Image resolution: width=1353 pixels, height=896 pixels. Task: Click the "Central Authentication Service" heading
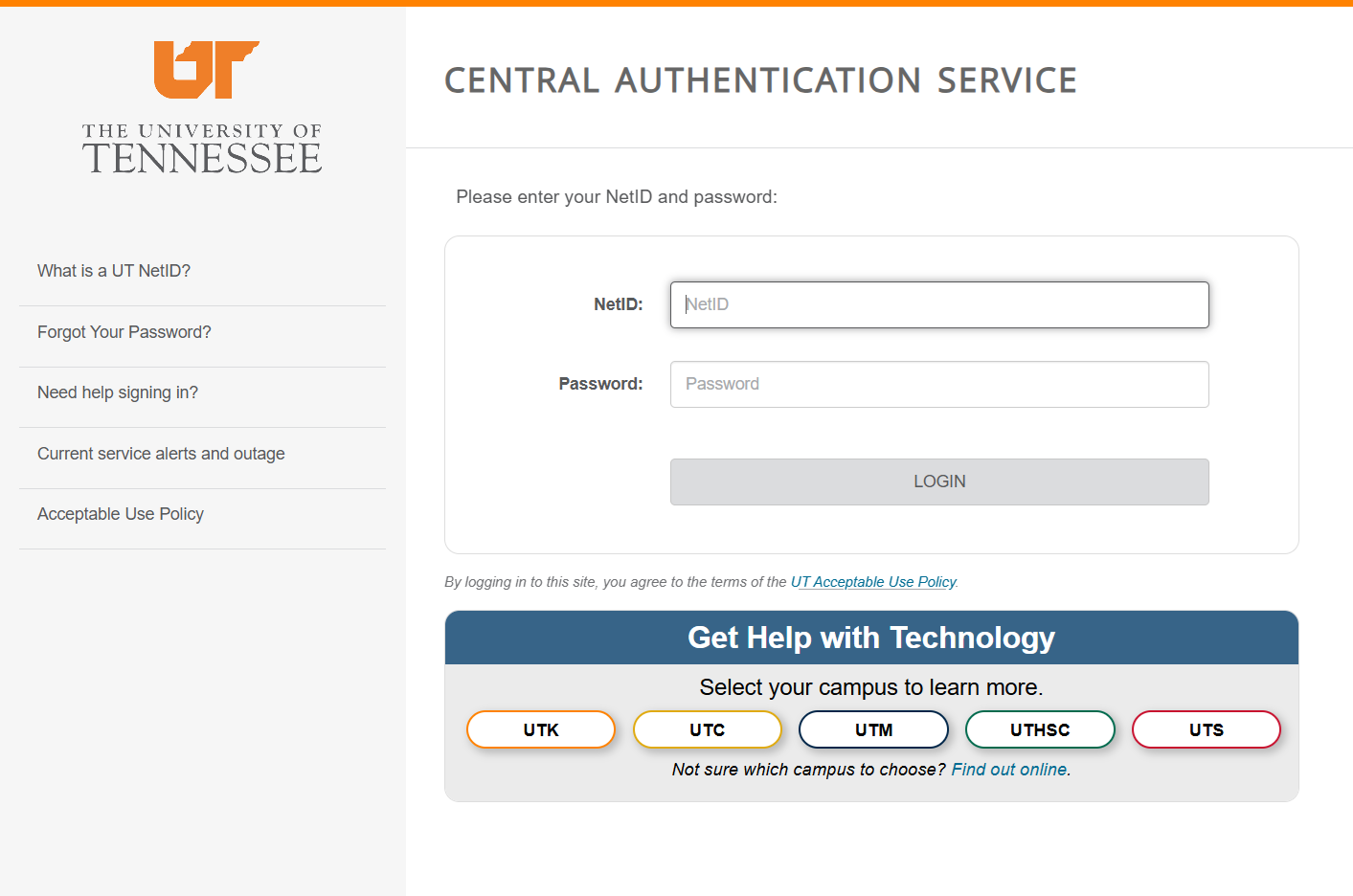[760, 81]
